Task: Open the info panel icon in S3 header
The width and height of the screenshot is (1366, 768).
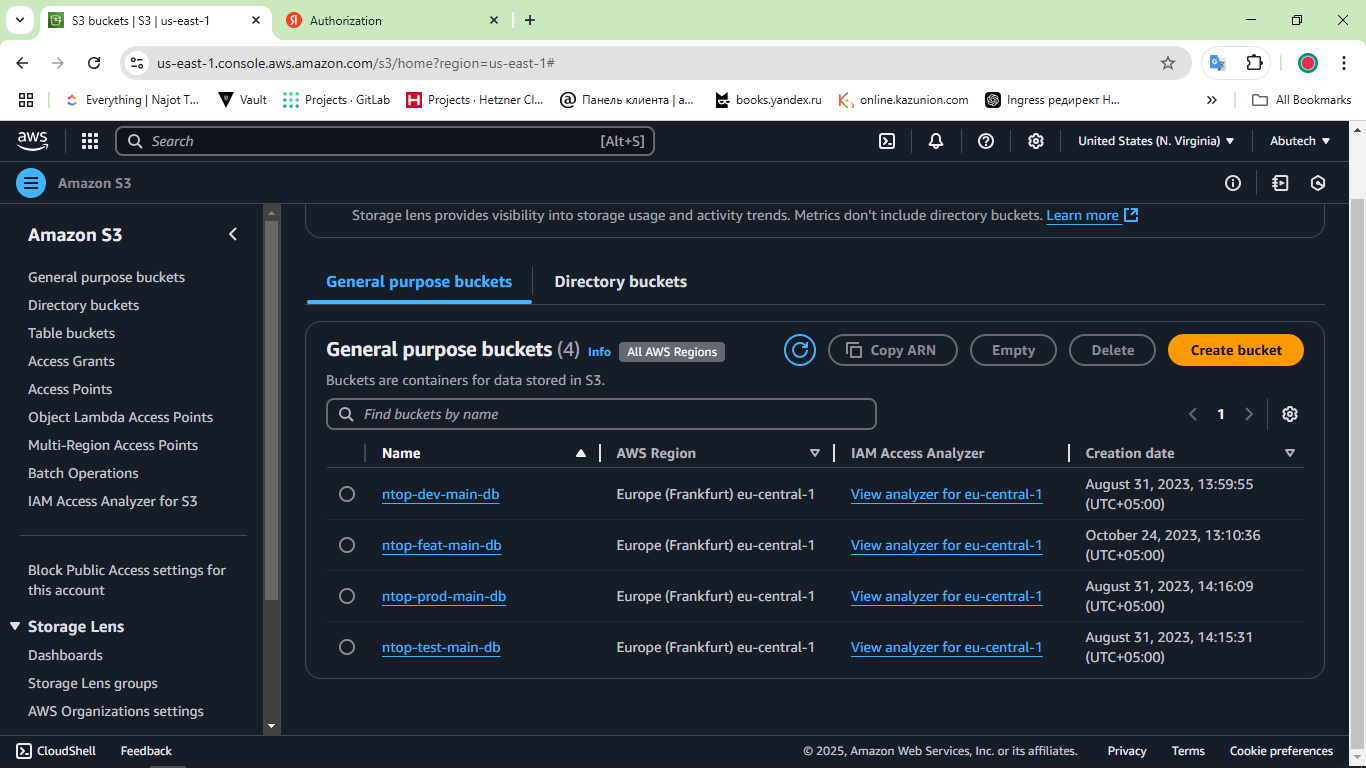Action: tap(1233, 183)
